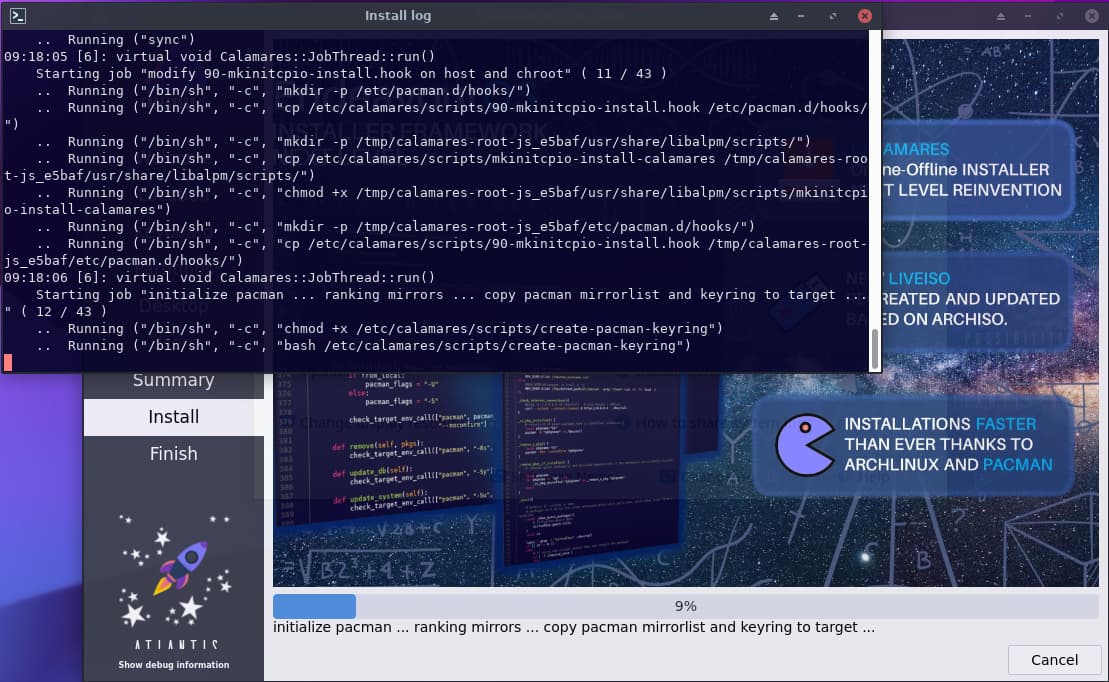
Task: Maximize the Install log window
Action: pyautogui.click(x=833, y=17)
